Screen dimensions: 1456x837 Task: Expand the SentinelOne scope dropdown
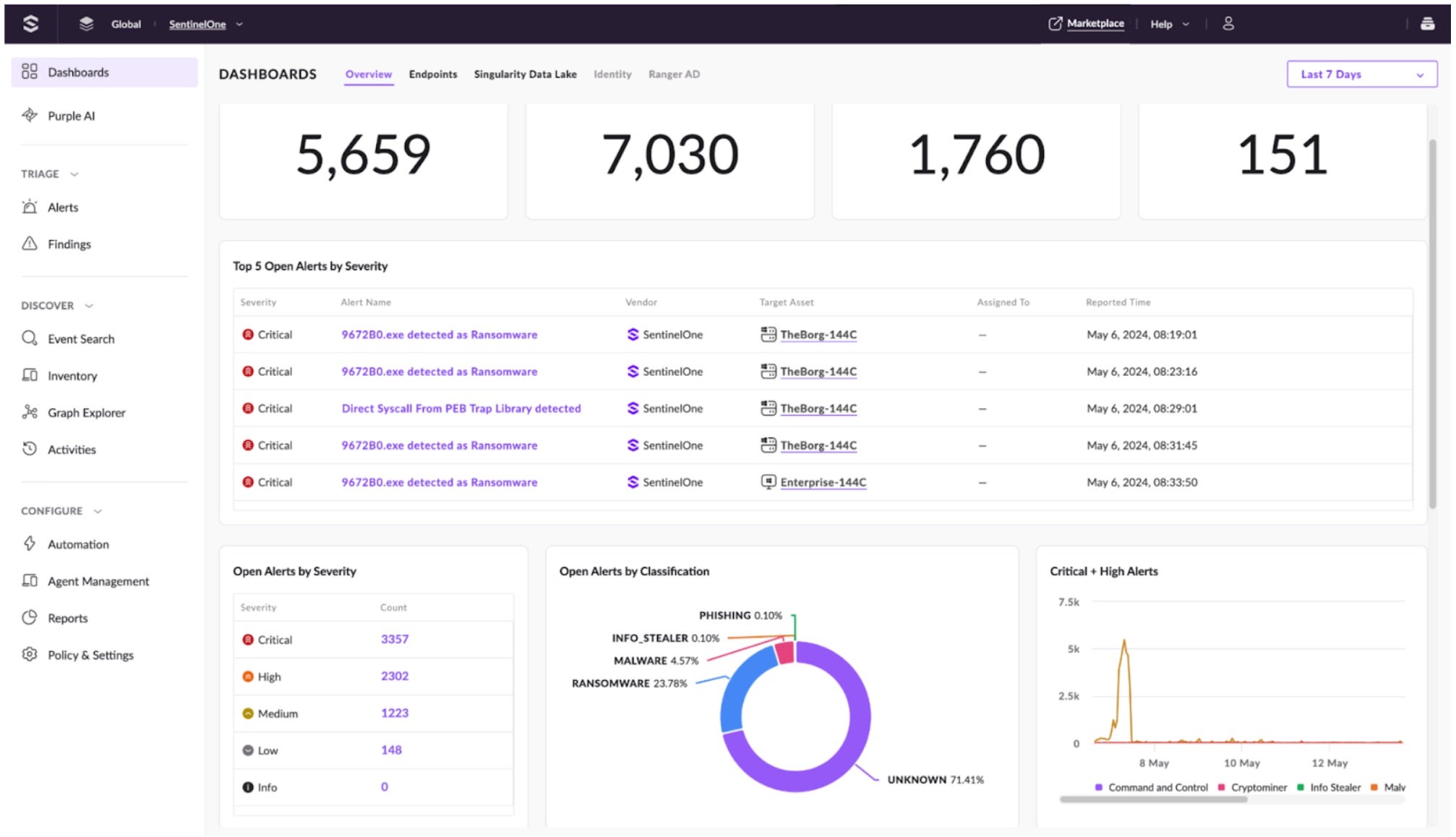[239, 25]
